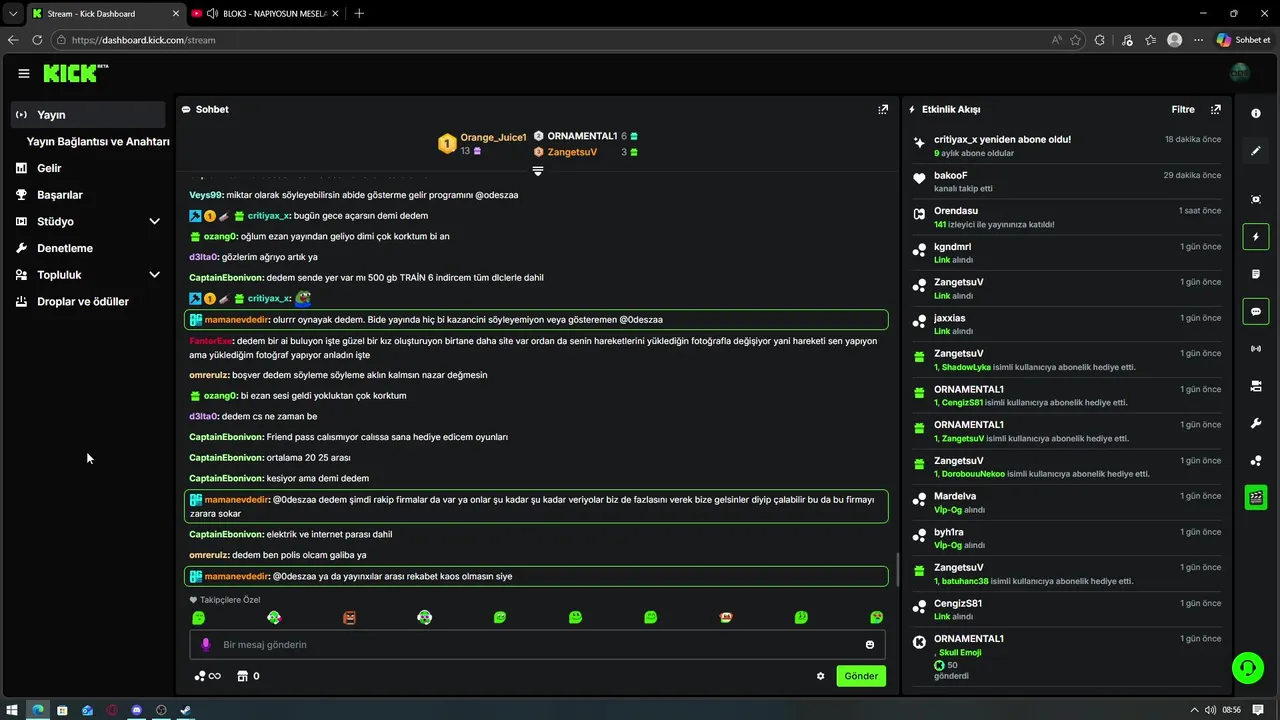Click the Kick logo
The image size is (1280, 720).
pos(75,73)
